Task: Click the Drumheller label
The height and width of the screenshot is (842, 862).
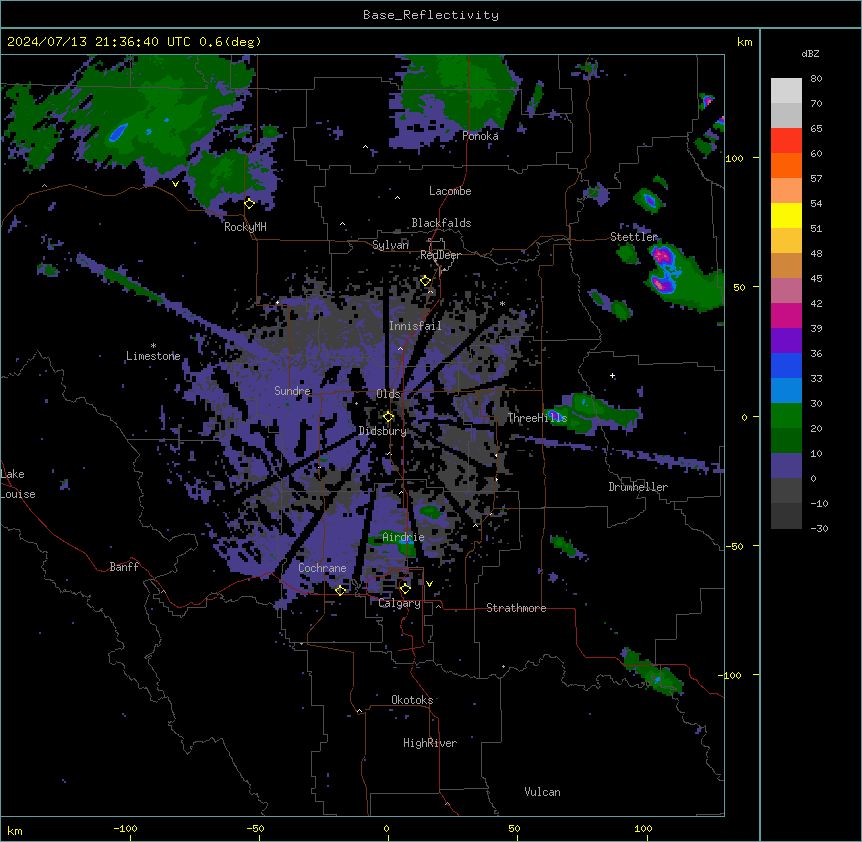Action: click(x=638, y=487)
